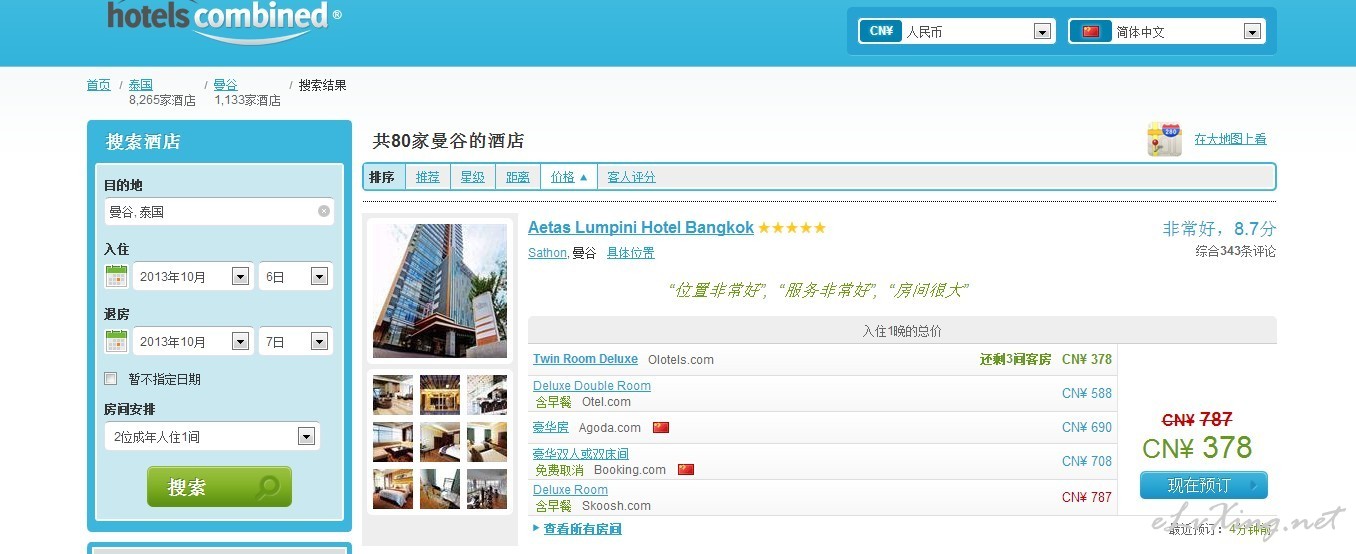Viewport: 1356px width, 554px height.
Task: Expand the check-in day dropdown 6日
Action: tap(295, 277)
